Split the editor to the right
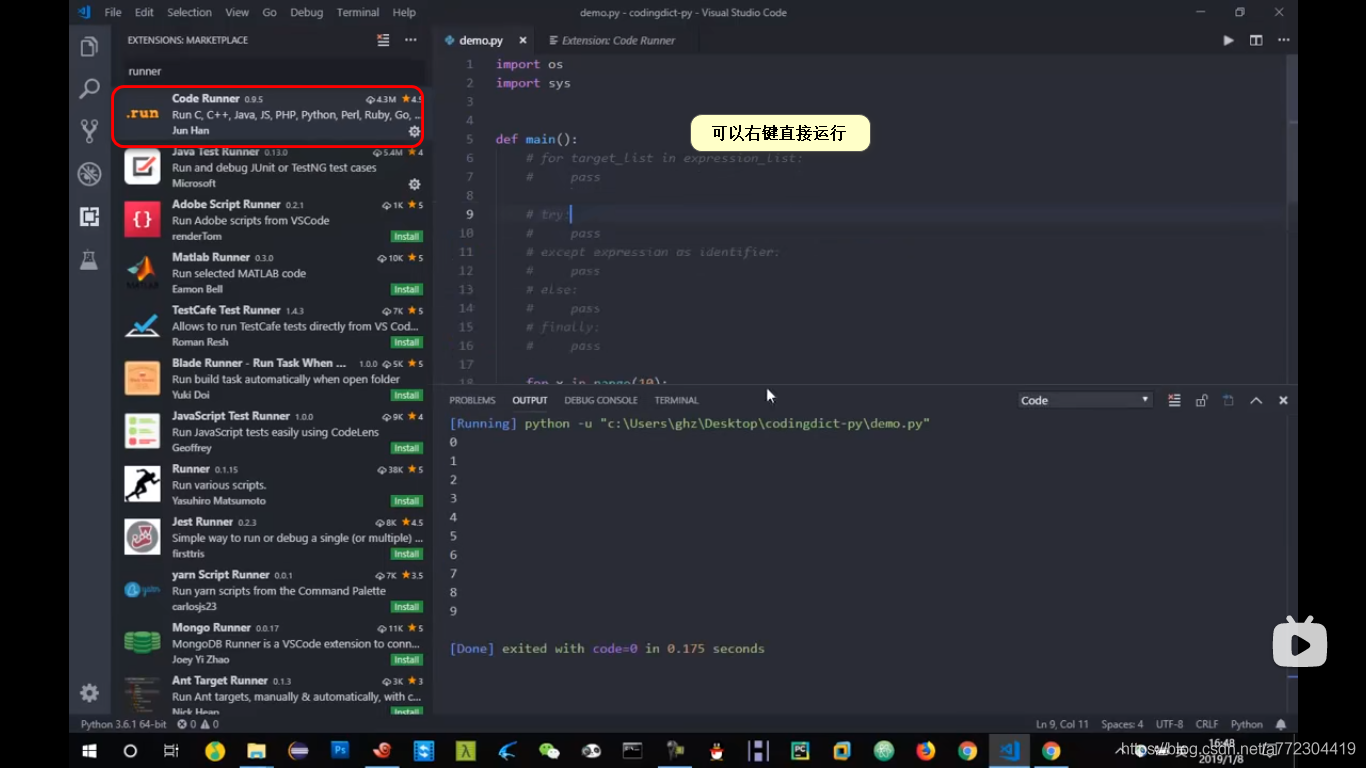 (1256, 40)
